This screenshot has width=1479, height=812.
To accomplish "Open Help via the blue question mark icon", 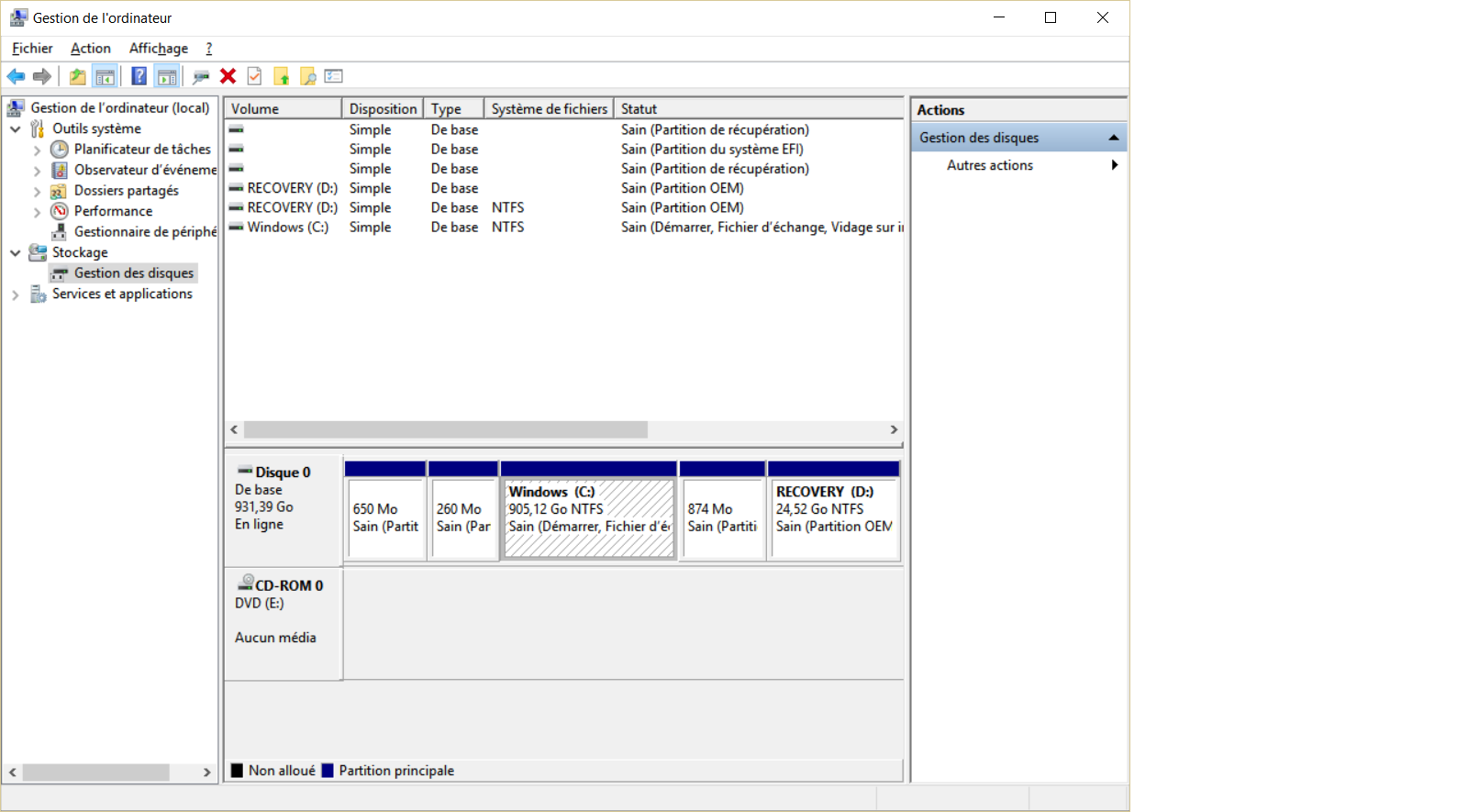I will coord(139,76).
